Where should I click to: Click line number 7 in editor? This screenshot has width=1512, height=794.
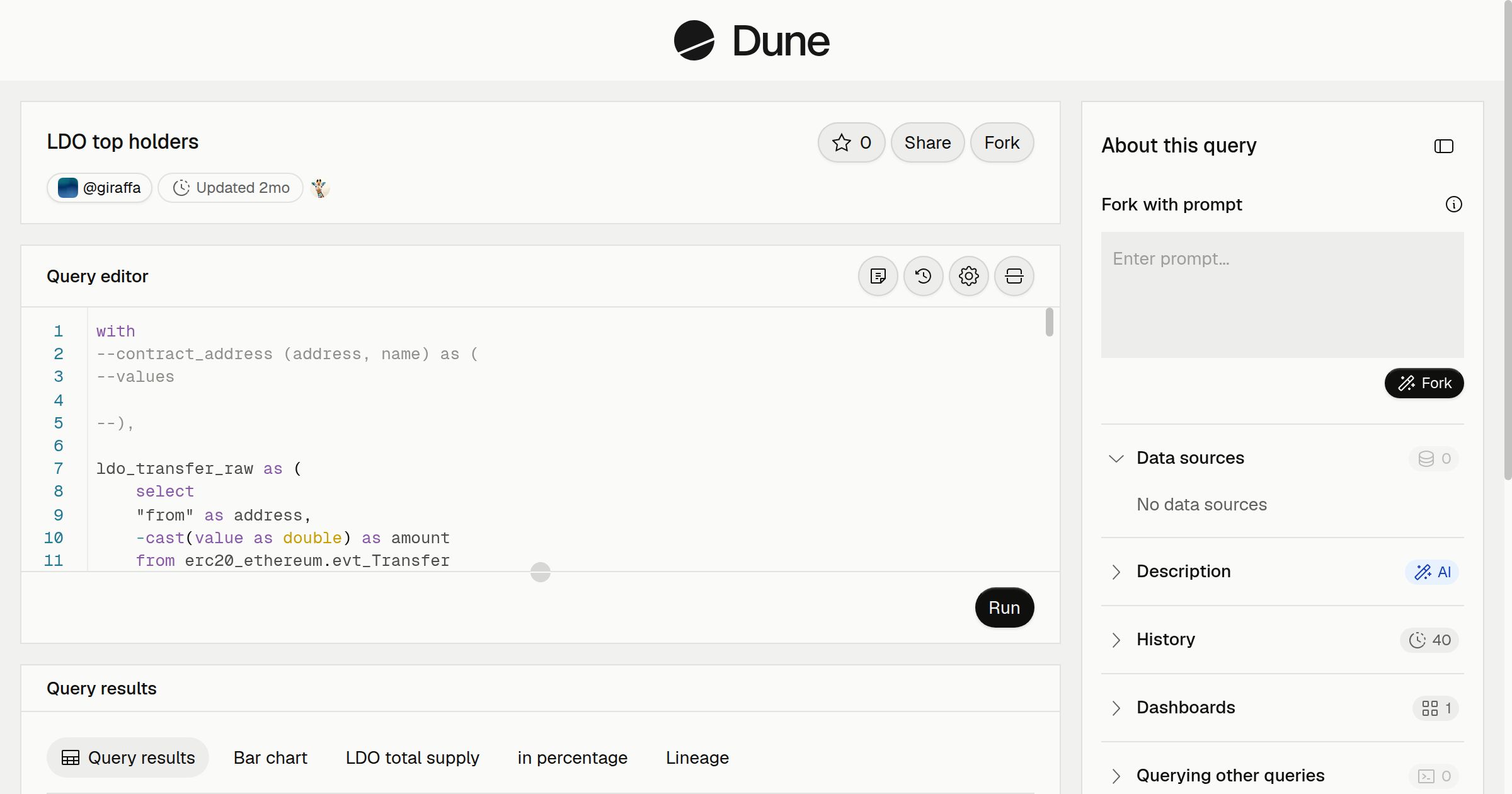pyautogui.click(x=59, y=468)
